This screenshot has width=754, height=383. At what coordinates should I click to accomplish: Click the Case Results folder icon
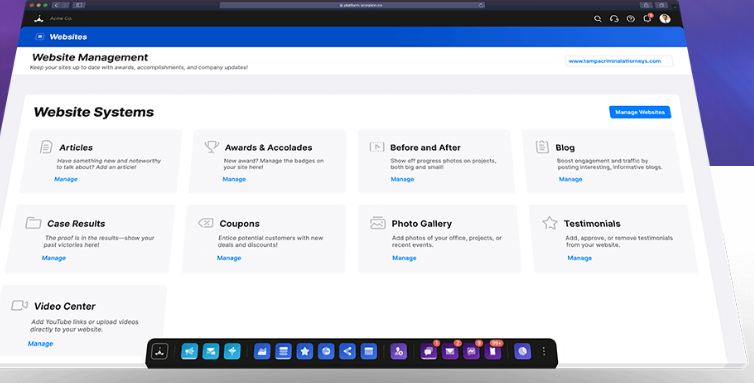(x=33, y=223)
